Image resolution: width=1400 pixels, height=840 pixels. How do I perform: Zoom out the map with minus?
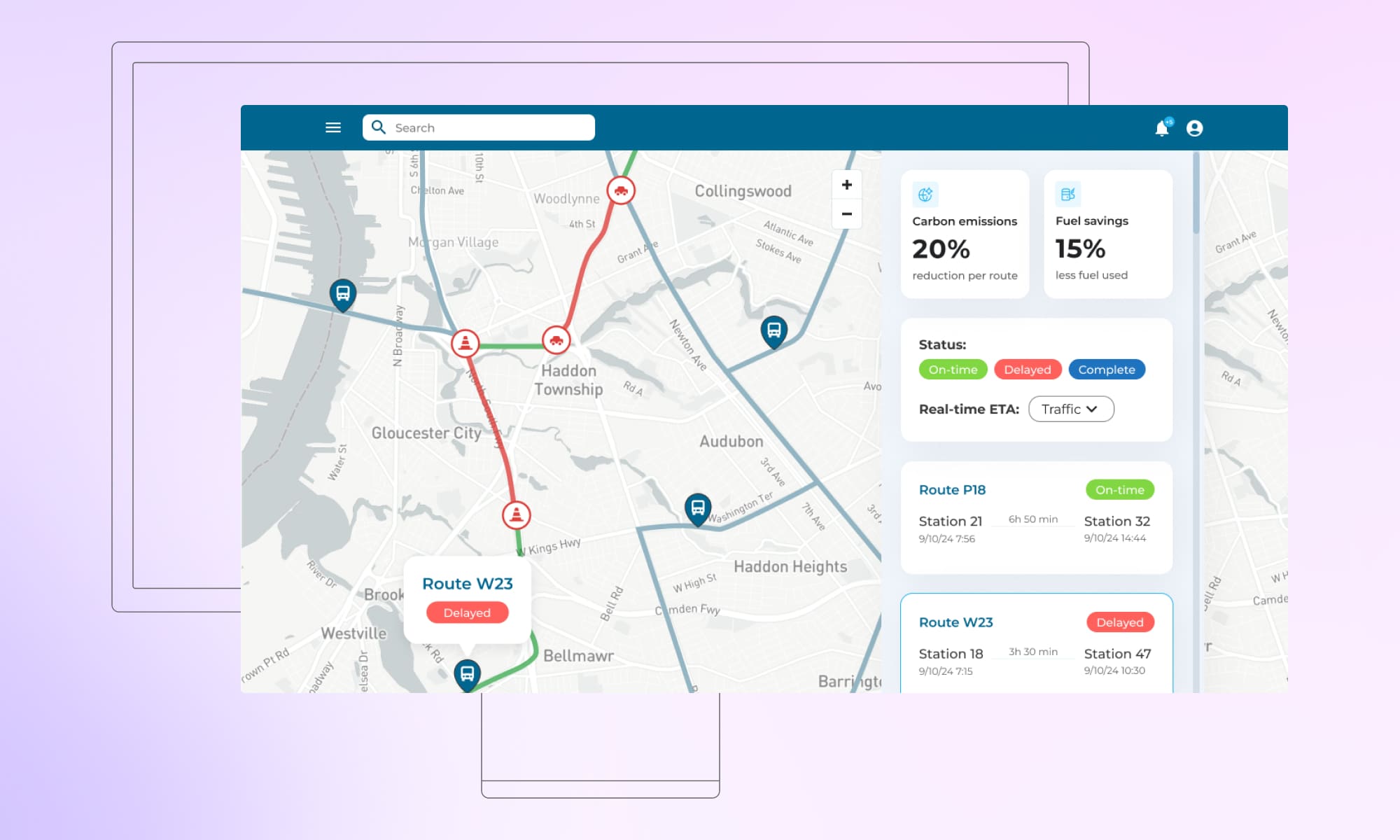[x=846, y=214]
